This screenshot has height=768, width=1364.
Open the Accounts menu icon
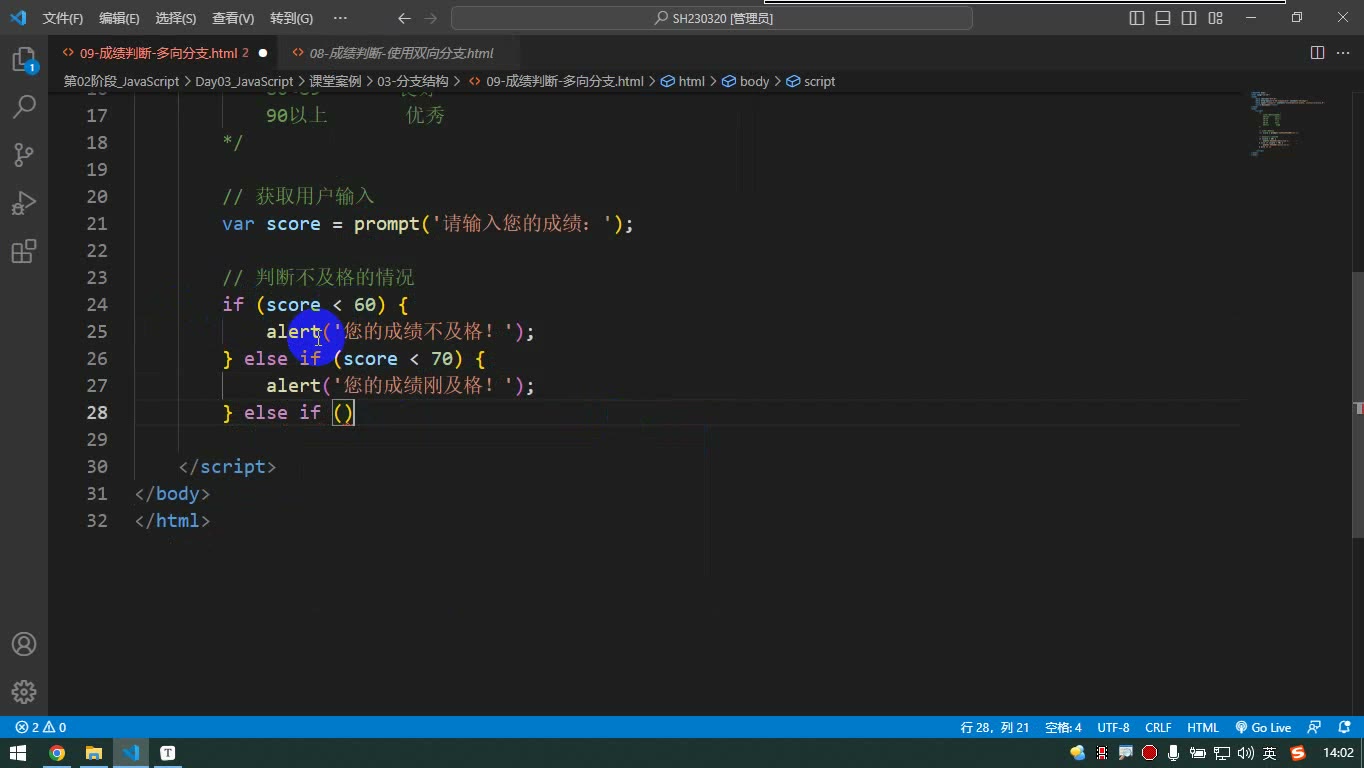(24, 644)
